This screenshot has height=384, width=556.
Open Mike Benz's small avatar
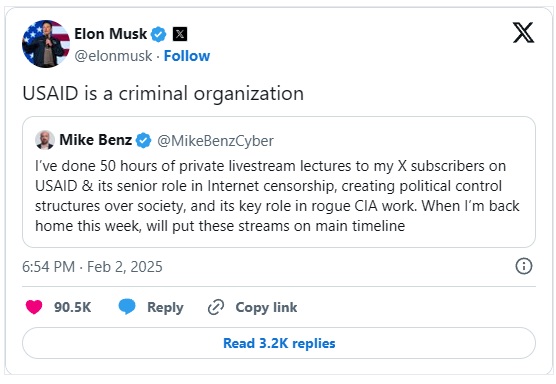click(x=45, y=140)
